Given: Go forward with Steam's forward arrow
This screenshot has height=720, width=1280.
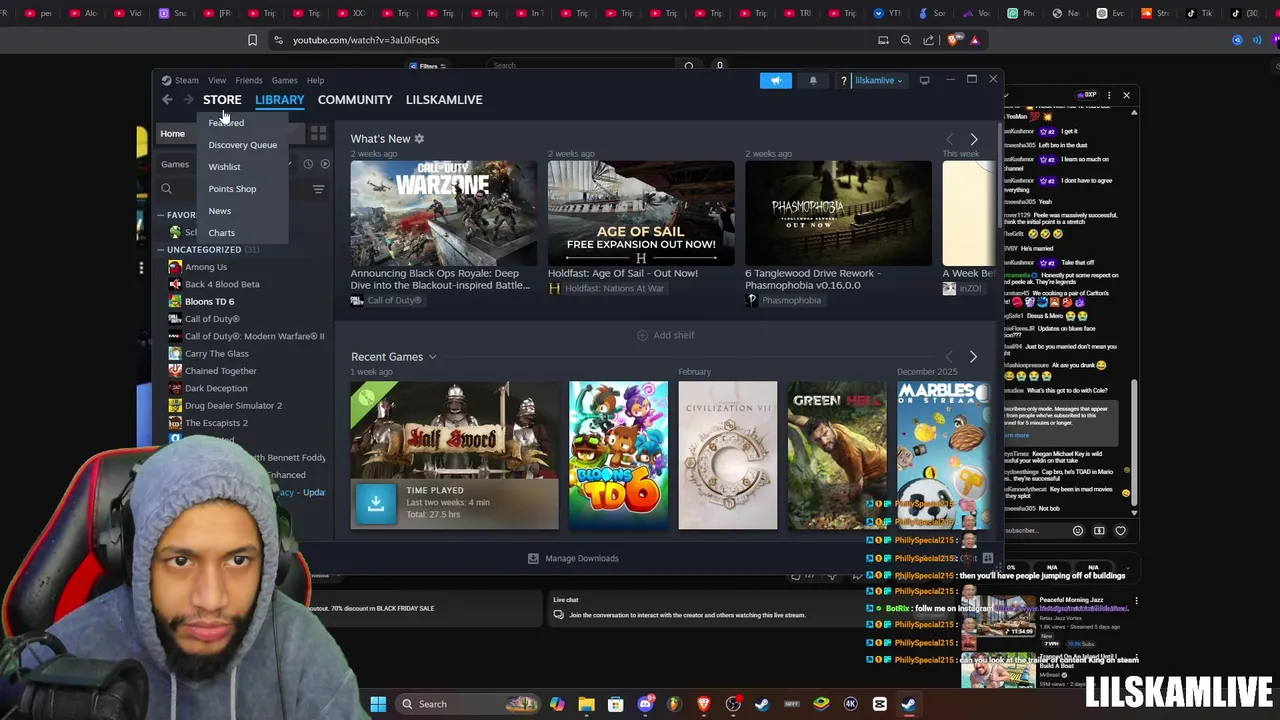Looking at the screenshot, I should pyautogui.click(x=188, y=99).
